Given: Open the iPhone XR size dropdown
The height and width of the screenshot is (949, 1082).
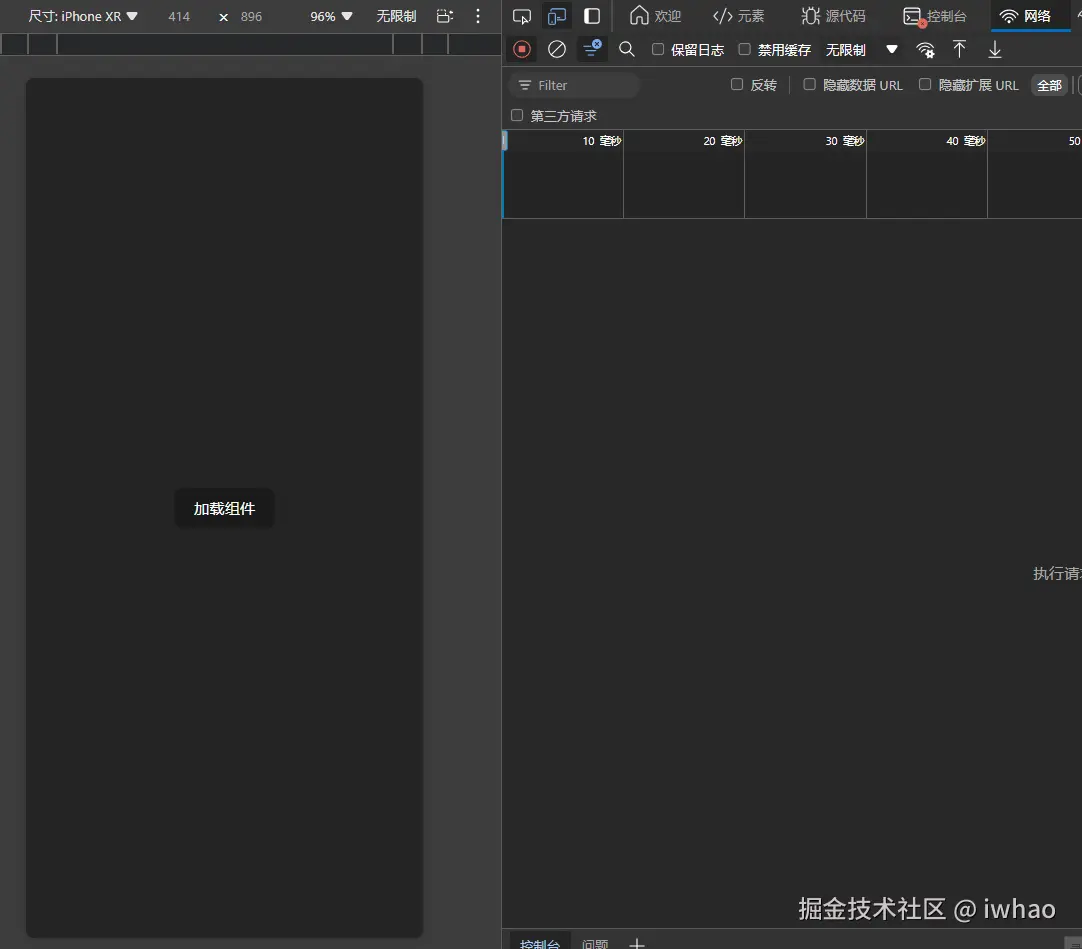Looking at the screenshot, I should click(x=83, y=16).
